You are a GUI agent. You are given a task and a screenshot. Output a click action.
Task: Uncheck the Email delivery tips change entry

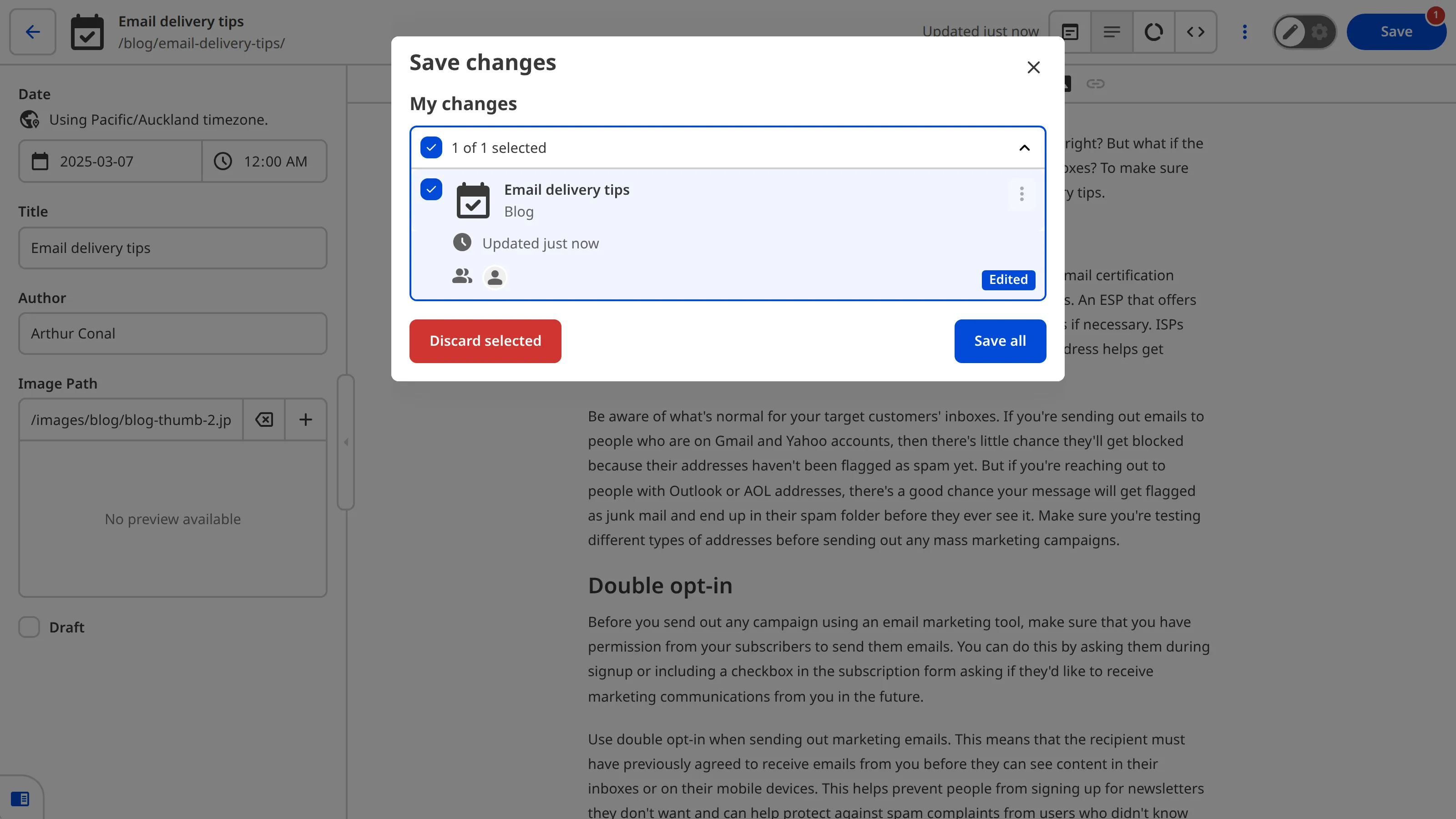coord(431,189)
